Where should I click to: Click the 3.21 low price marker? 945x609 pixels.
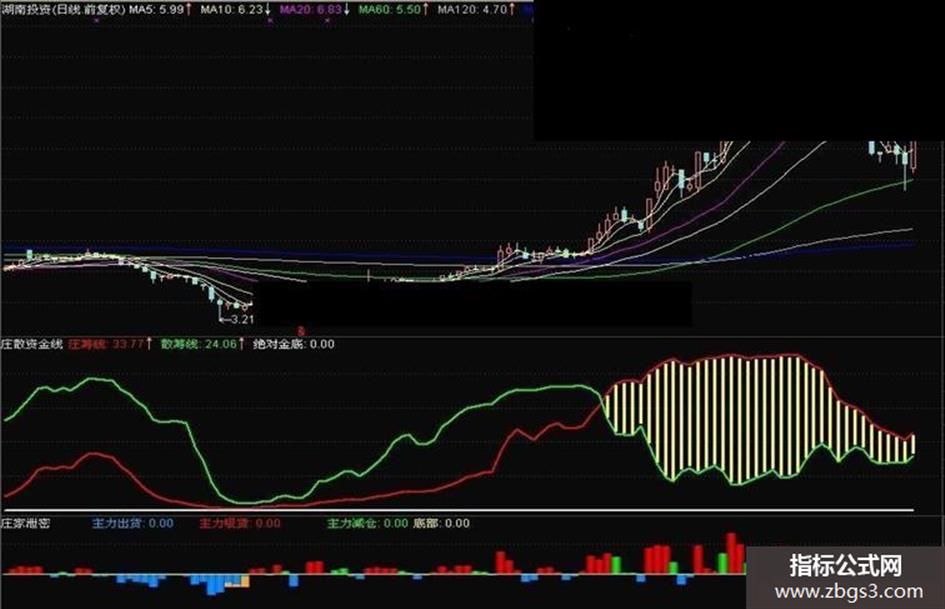[x=237, y=319]
